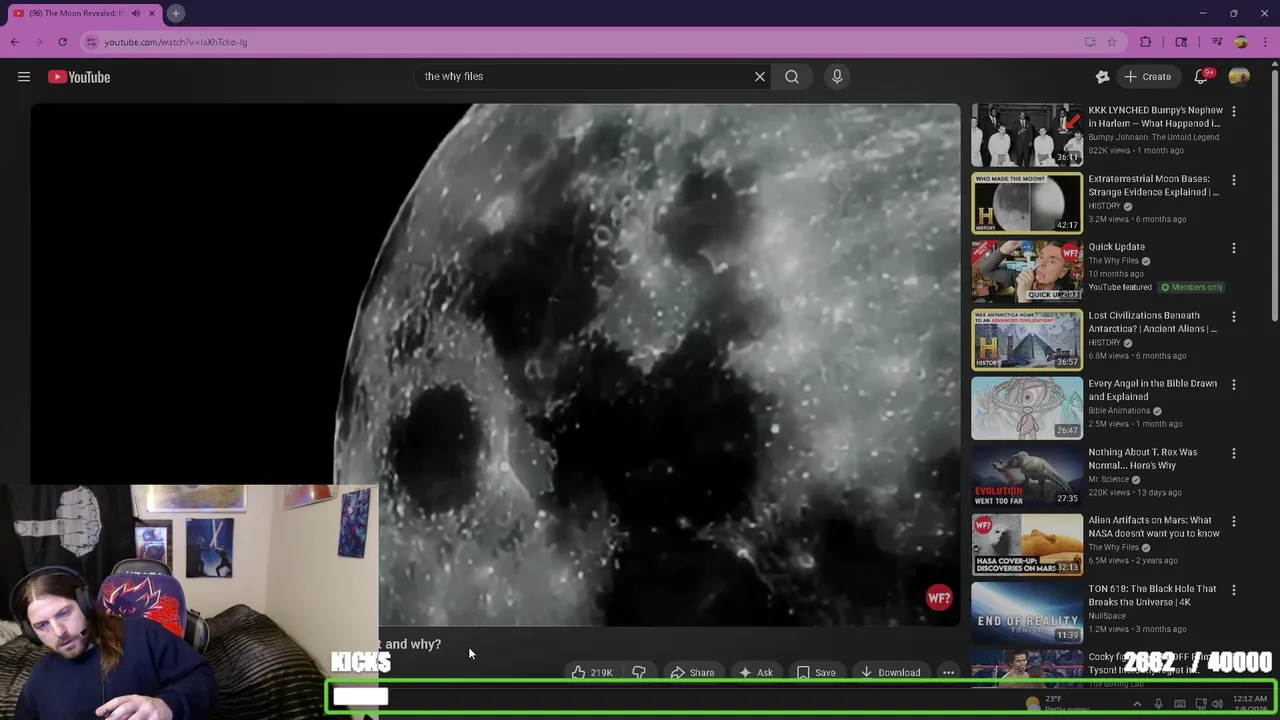Show hidden icons chevron in system tray
1280x720 pixels.
pos(1137,704)
